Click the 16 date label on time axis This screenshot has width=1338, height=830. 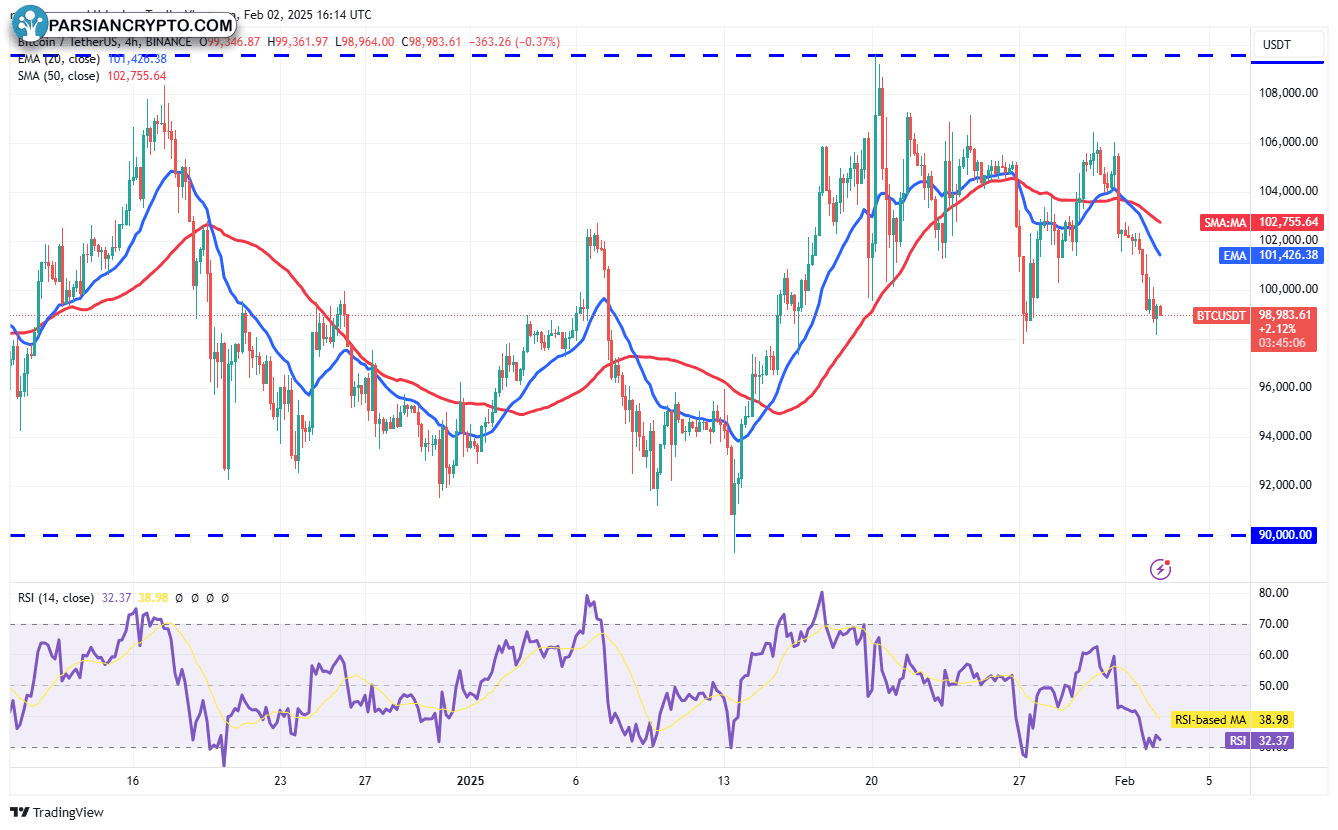(132, 780)
